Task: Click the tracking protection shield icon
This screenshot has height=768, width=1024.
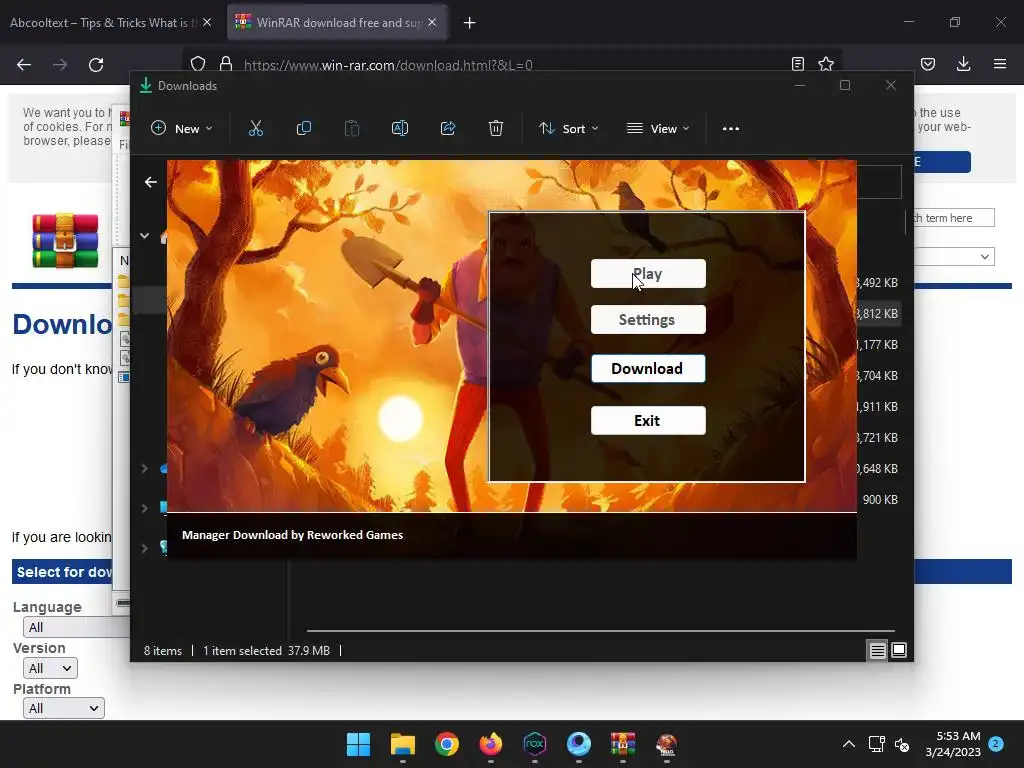Action: click(x=198, y=64)
